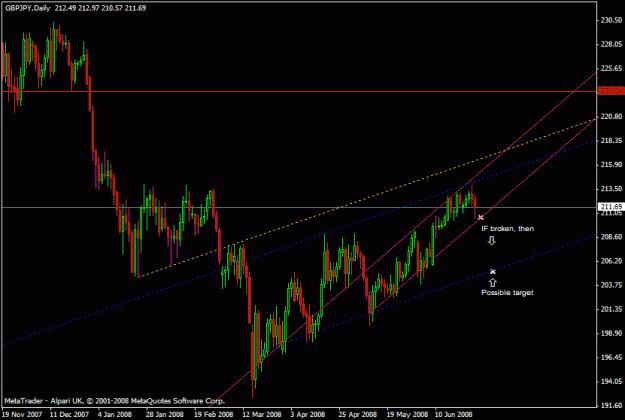
Task: Select the "IF broken, then" annotation text
Action: 507,229
